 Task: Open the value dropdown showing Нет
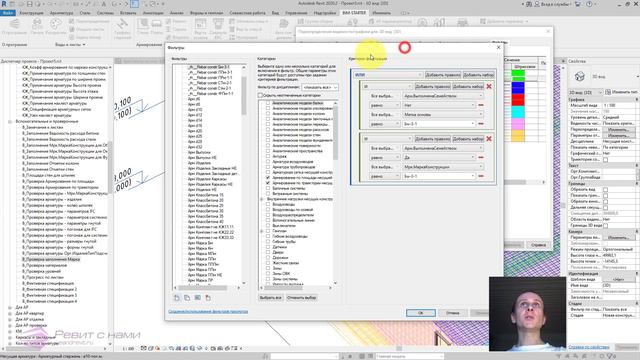[x=439, y=105]
